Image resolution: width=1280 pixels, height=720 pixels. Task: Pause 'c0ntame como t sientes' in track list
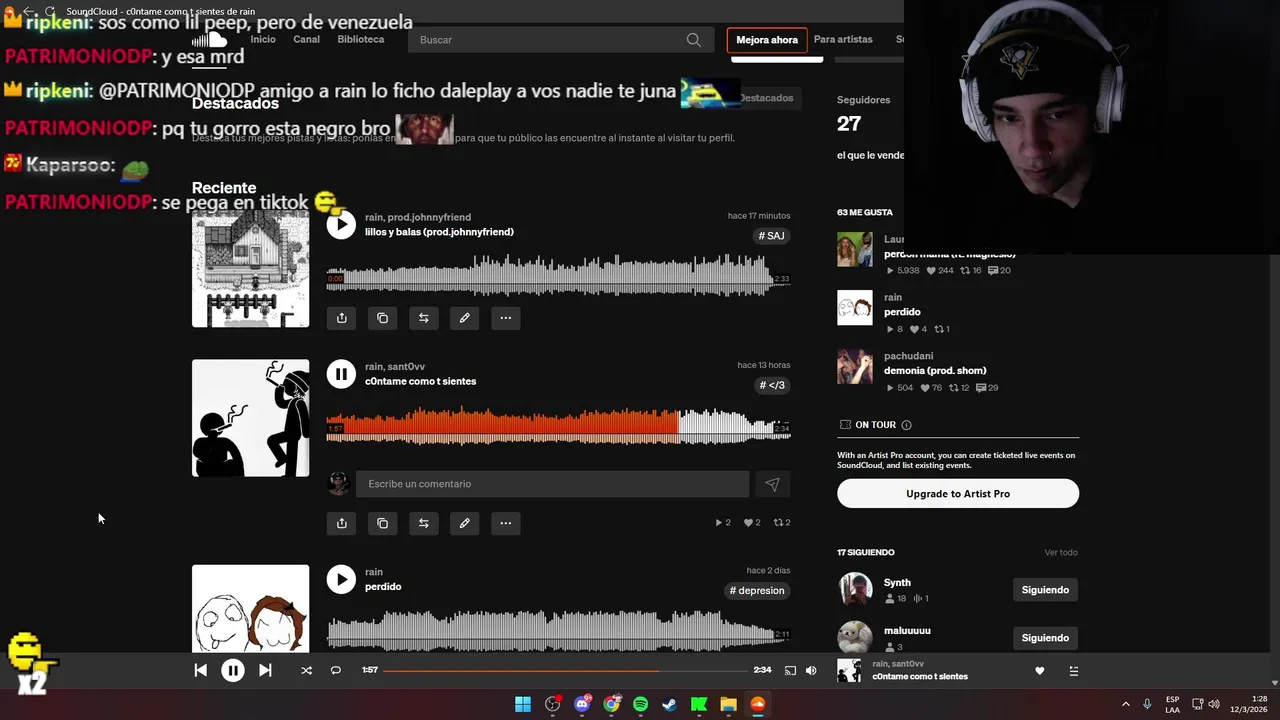coord(341,374)
